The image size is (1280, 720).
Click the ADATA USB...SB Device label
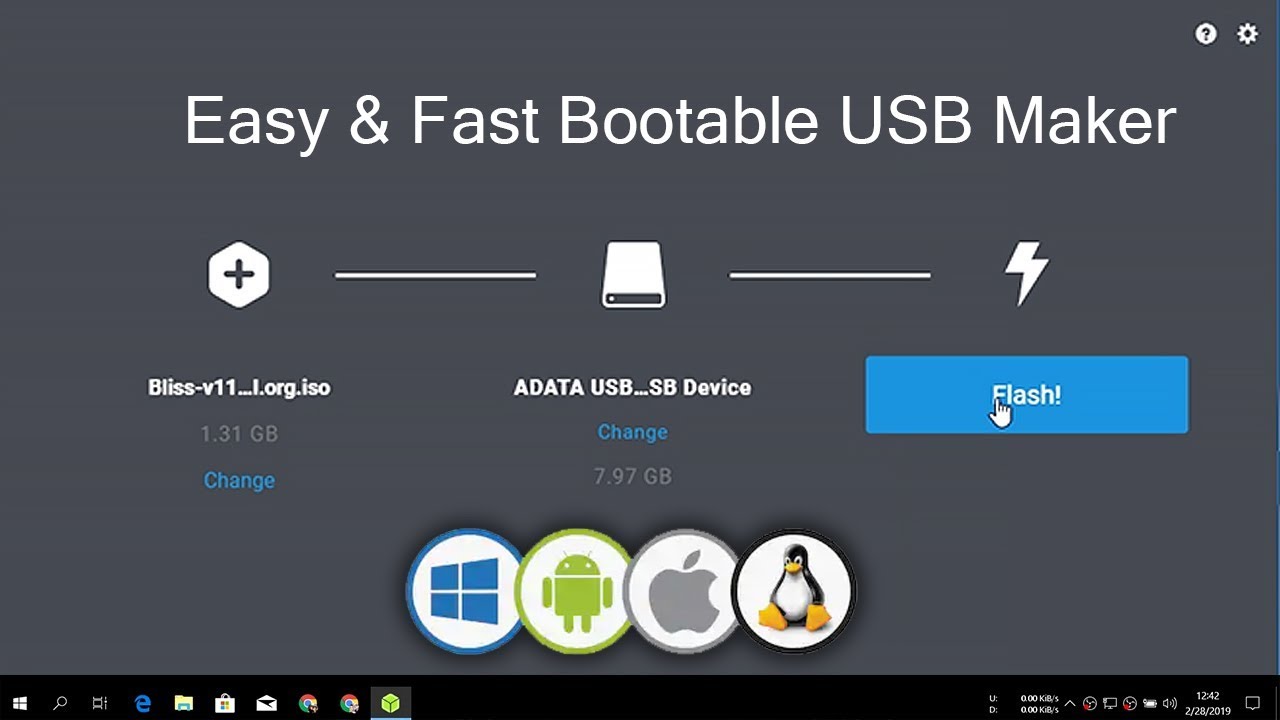(x=632, y=387)
